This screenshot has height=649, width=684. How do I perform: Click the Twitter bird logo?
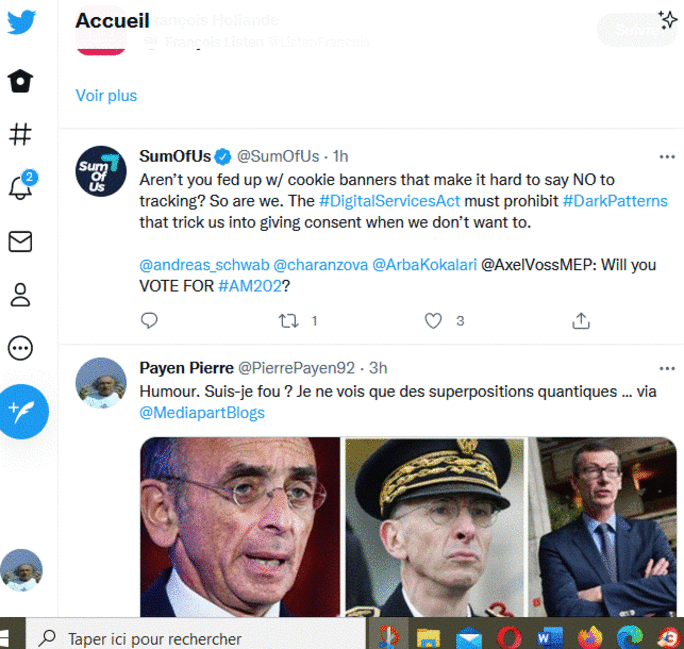21,22
